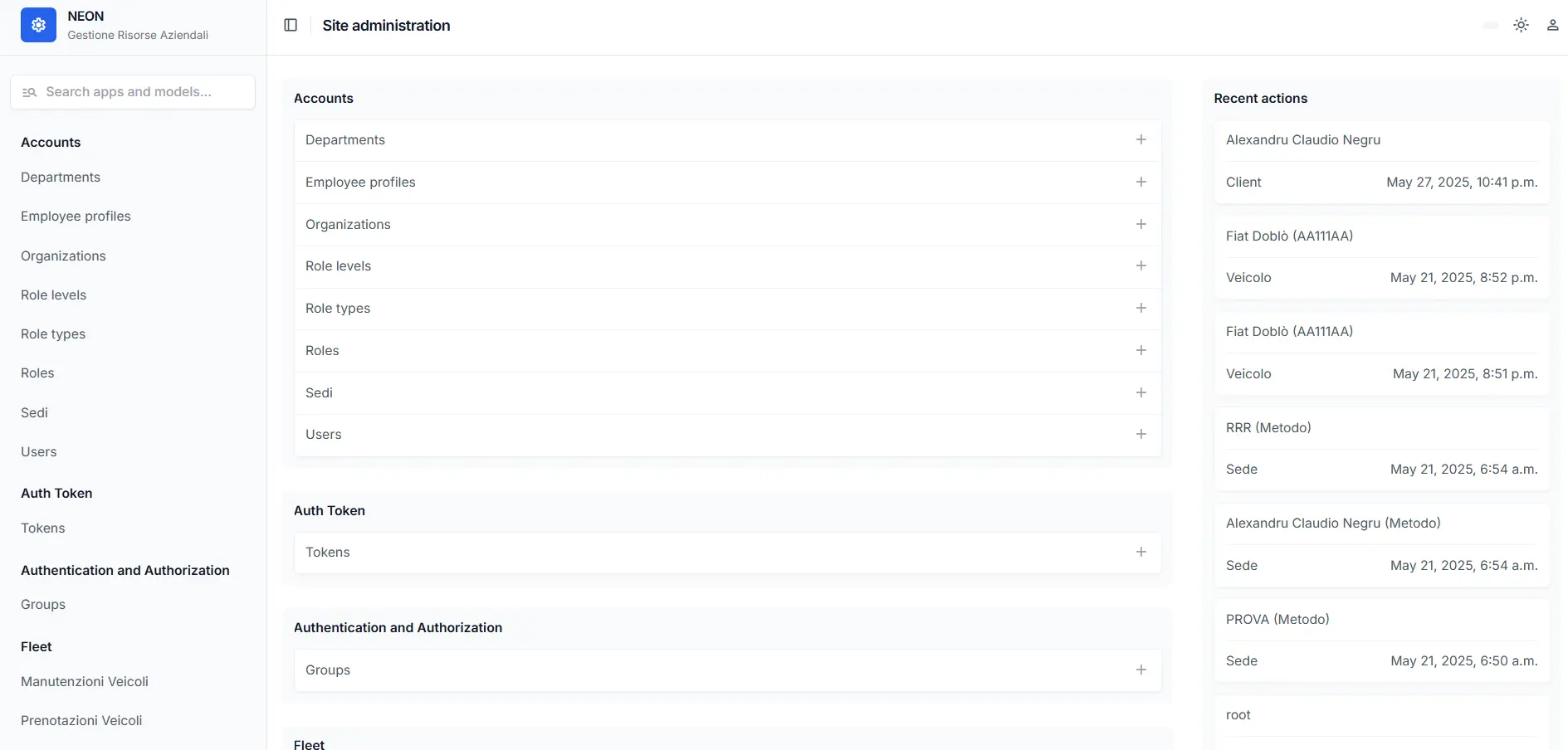Image resolution: width=1568 pixels, height=750 pixels.
Task: Open the root recent action entry
Action: click(1238, 714)
